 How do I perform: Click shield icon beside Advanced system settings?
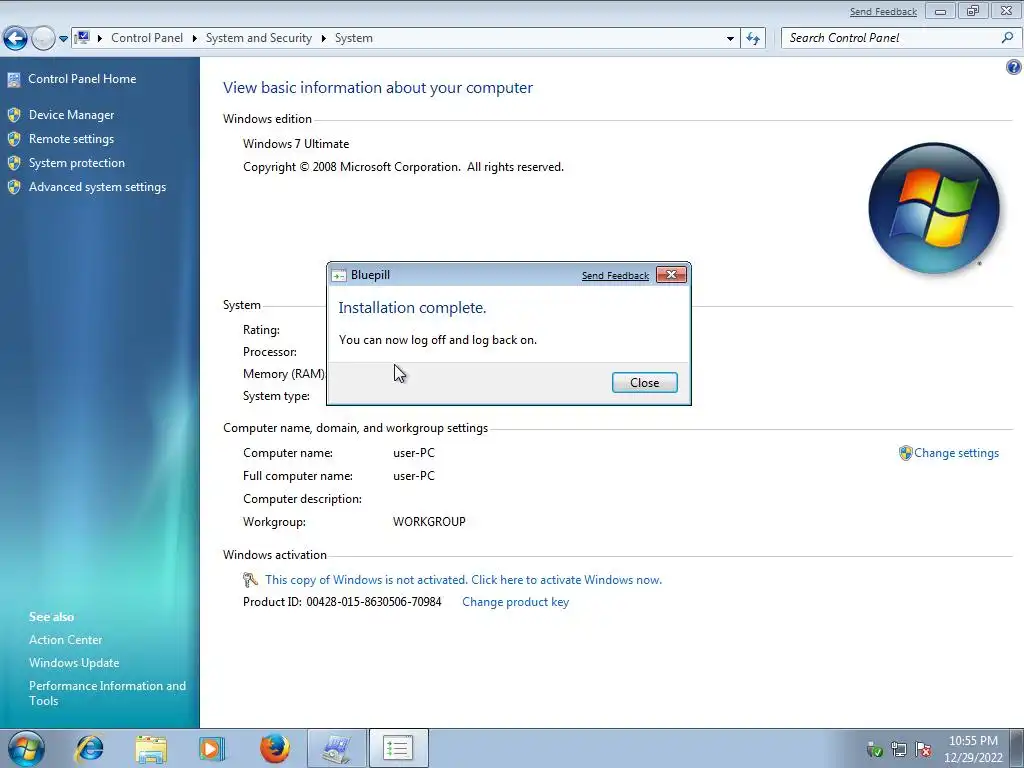click(x=14, y=187)
